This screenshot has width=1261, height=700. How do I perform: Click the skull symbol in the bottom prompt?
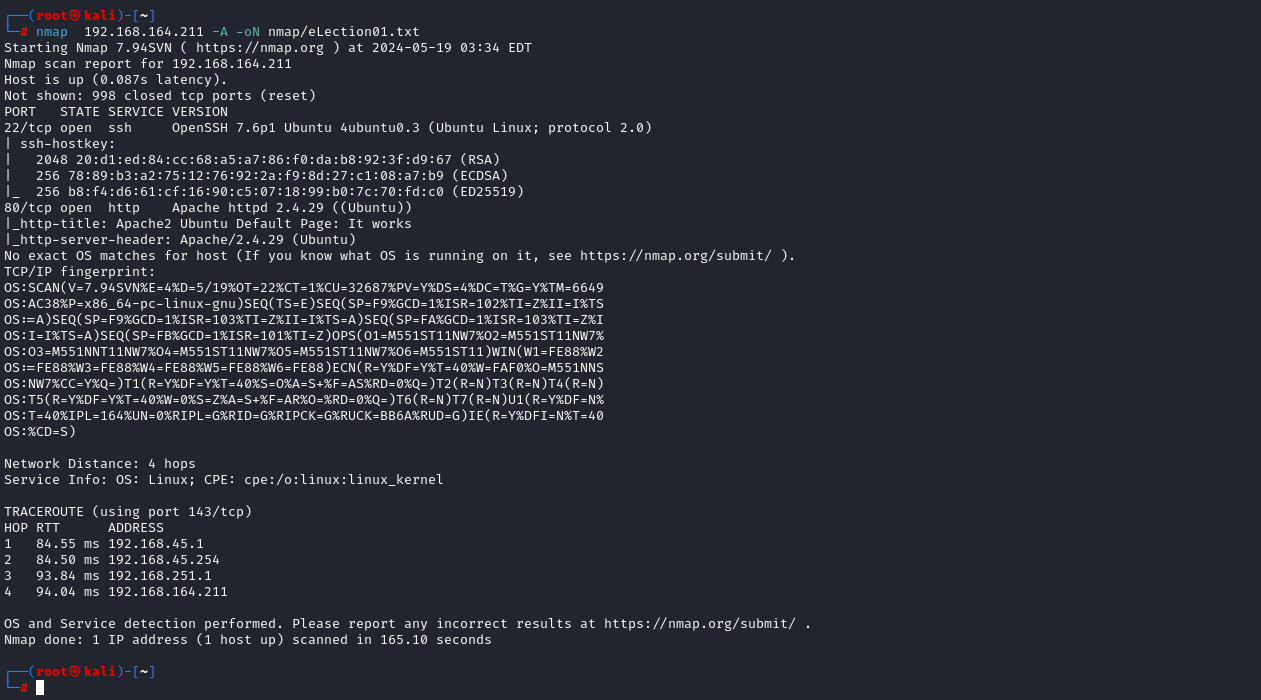click(76, 671)
